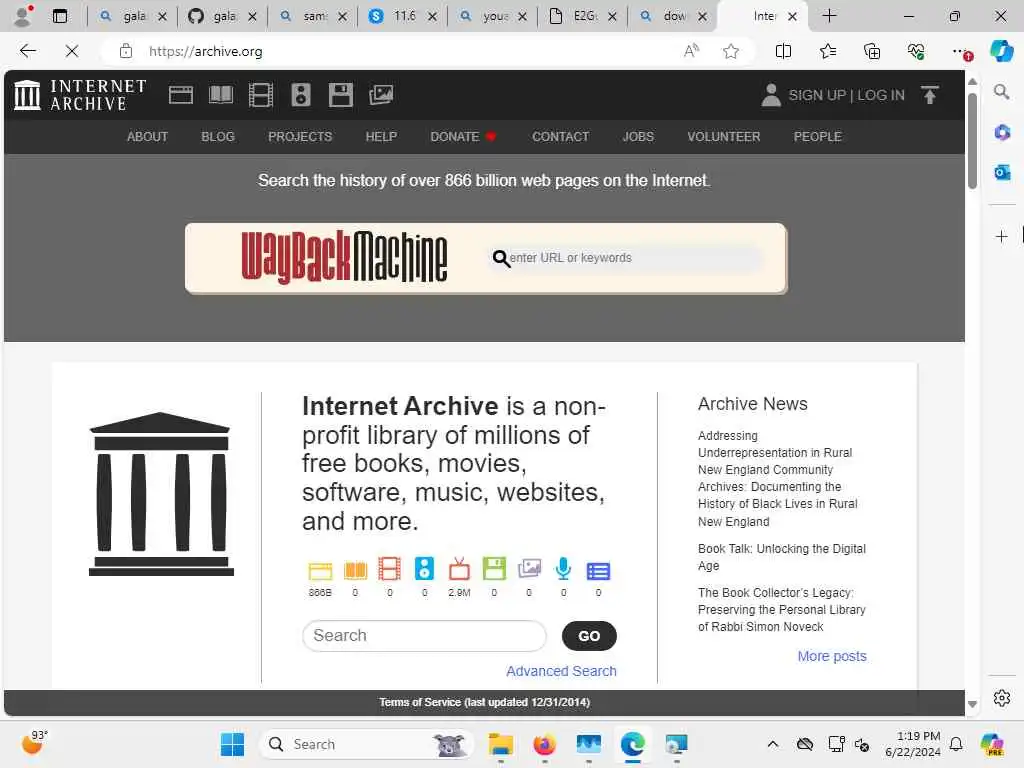Viewport: 1024px width, 768px height.
Task: Toggle browser split screen icon
Action: (x=783, y=51)
